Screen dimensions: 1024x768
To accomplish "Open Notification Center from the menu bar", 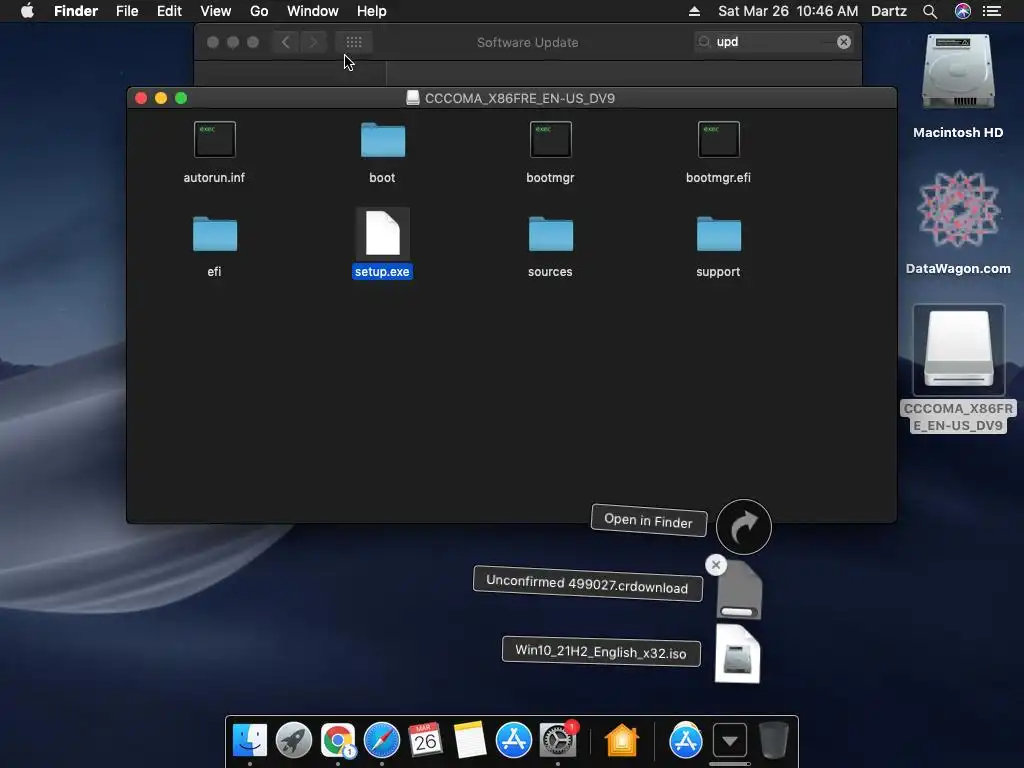I will click(x=992, y=11).
